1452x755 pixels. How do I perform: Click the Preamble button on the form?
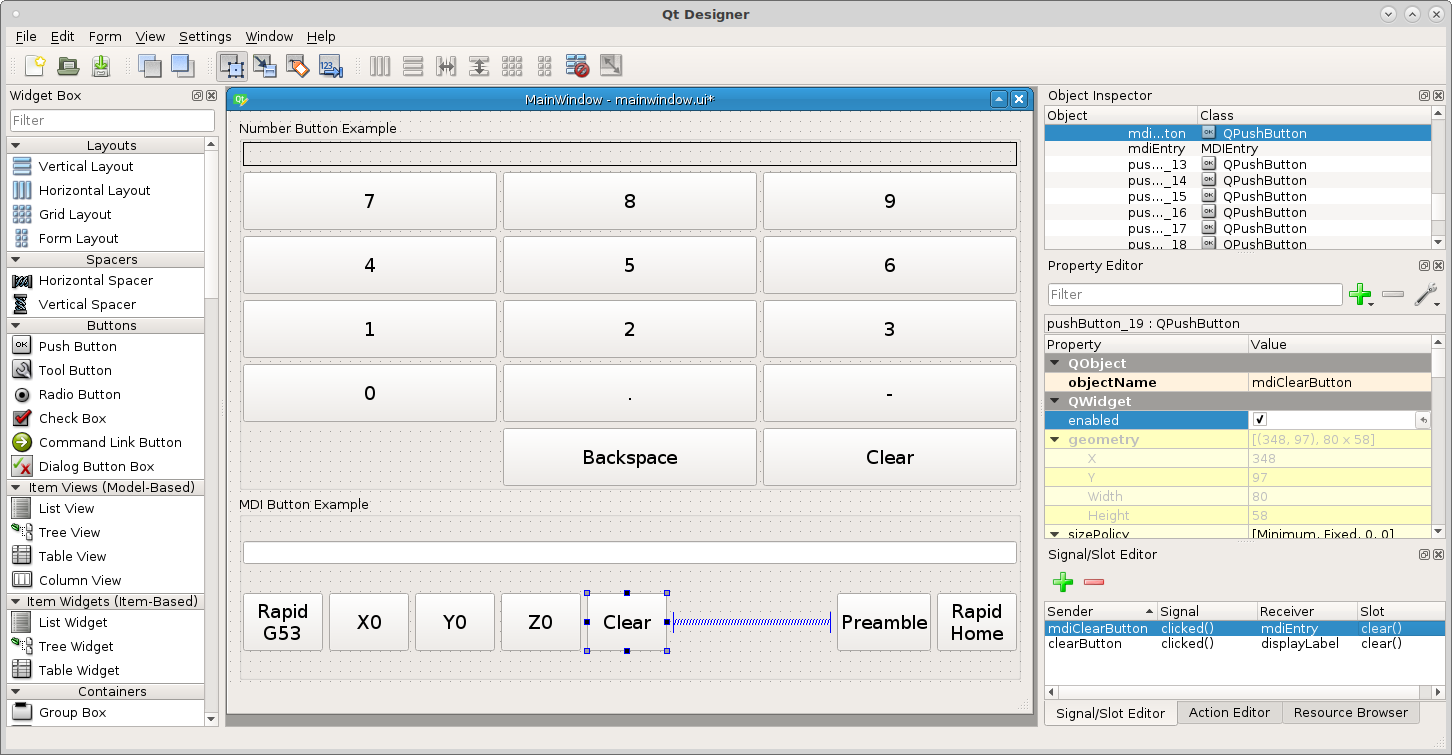point(884,622)
